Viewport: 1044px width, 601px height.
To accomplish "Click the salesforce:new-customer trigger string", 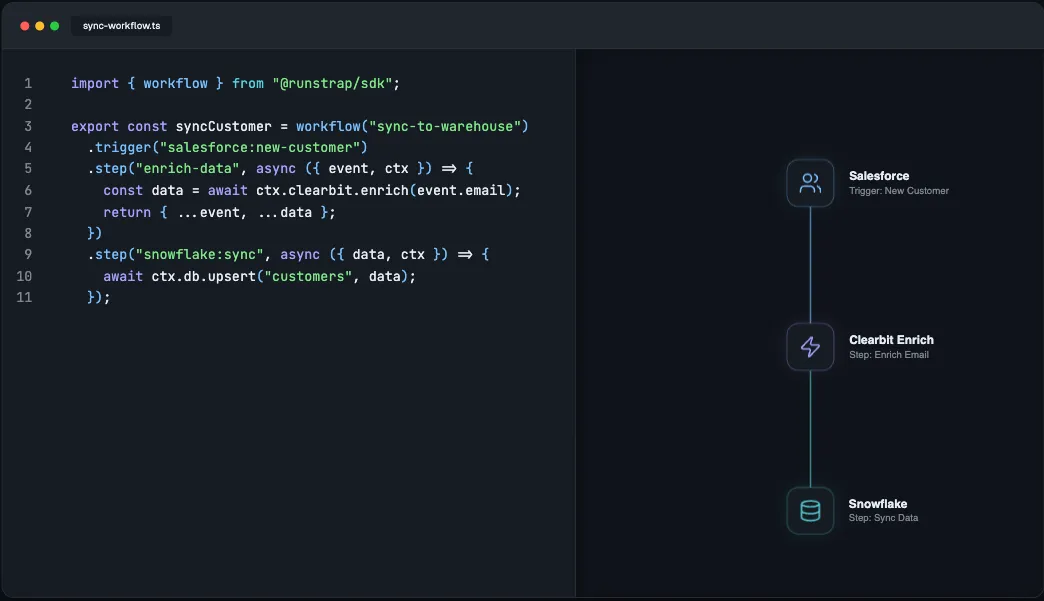I will click(260, 147).
